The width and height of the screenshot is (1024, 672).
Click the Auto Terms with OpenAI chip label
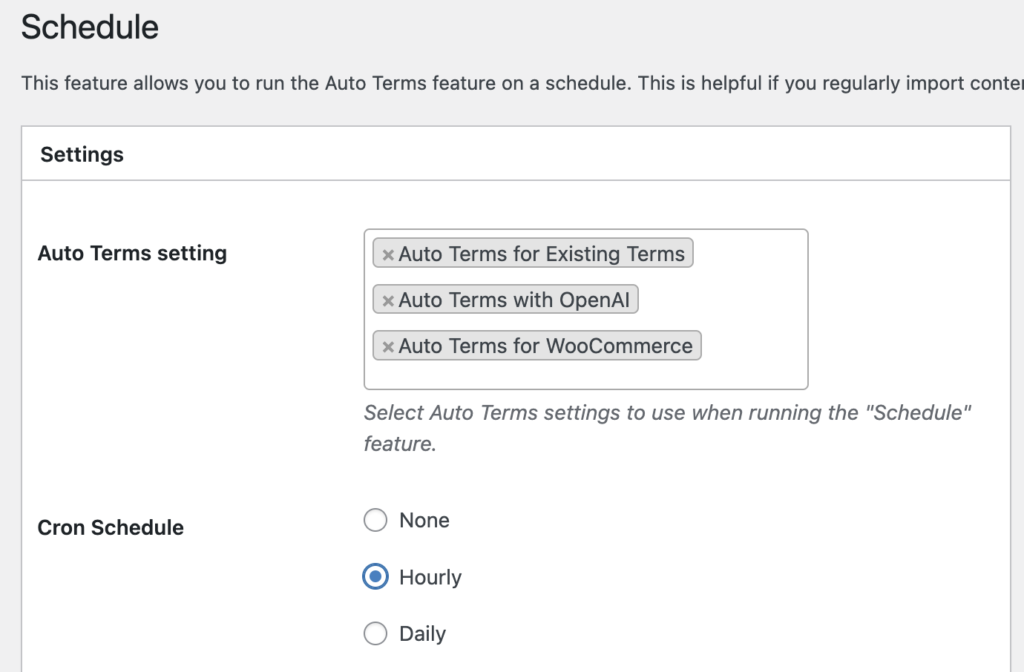(x=515, y=299)
